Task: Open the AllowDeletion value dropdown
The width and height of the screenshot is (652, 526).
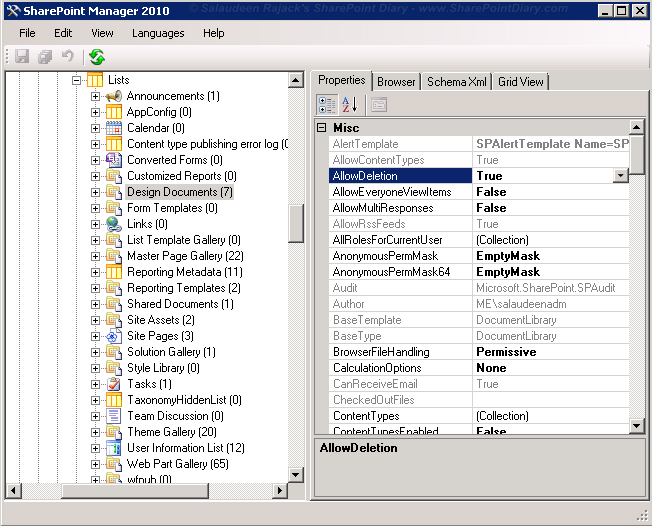Action: [620, 176]
